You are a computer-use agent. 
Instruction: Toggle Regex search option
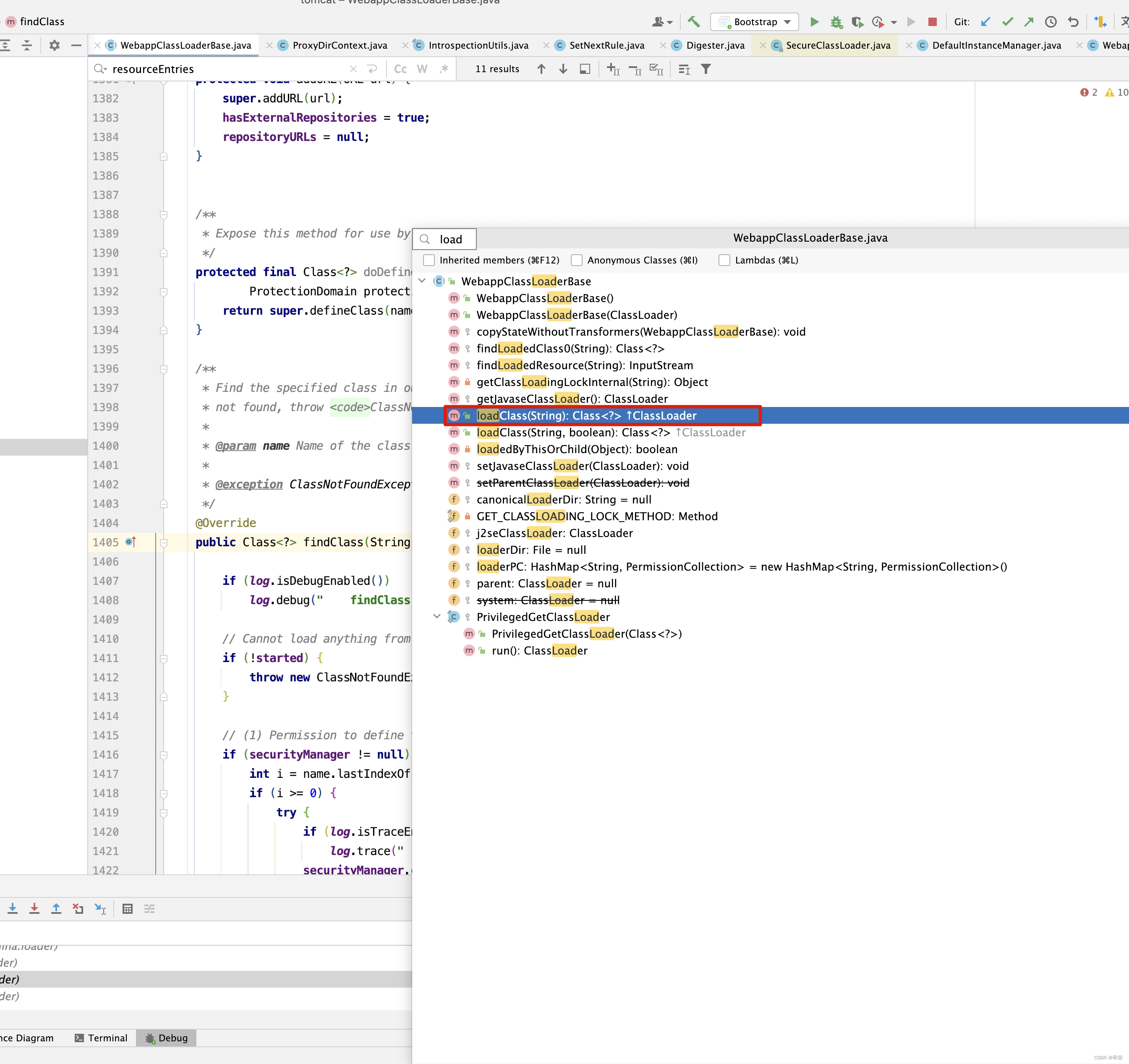coord(444,69)
